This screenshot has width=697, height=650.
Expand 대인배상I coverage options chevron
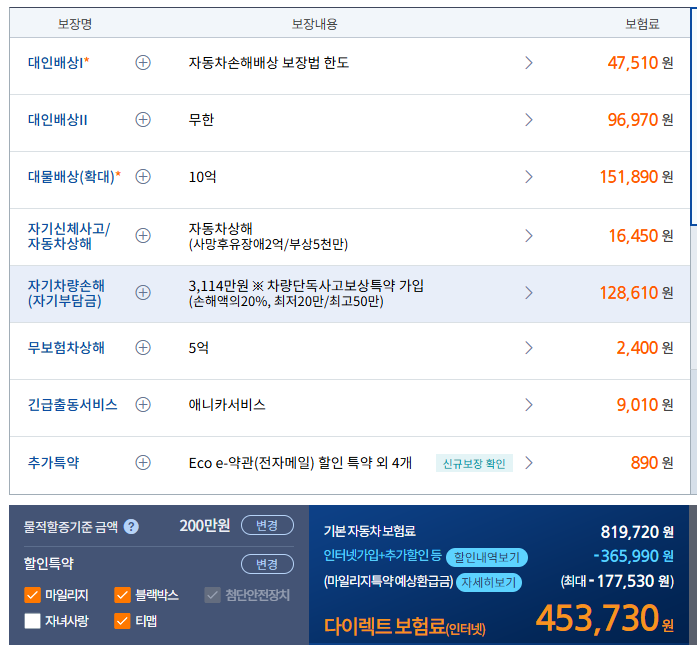[x=529, y=63]
